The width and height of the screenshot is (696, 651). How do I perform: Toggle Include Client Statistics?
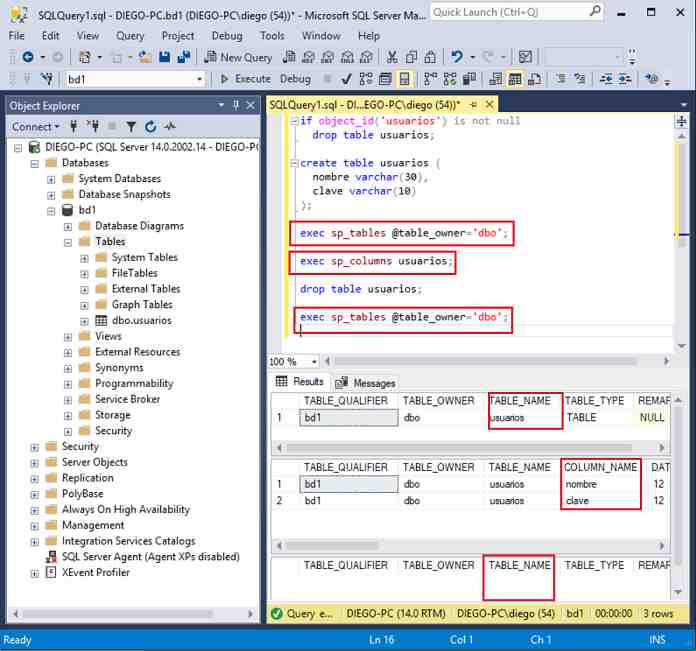click(469, 79)
